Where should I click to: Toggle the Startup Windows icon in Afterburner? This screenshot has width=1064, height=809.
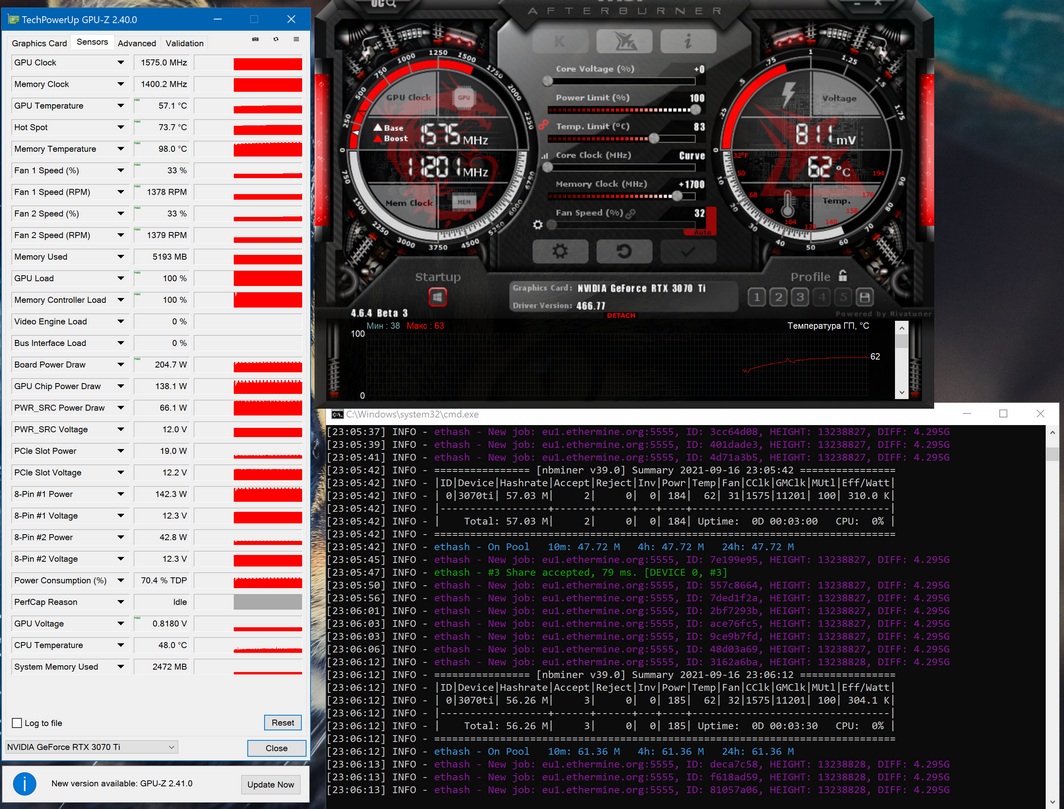(438, 297)
